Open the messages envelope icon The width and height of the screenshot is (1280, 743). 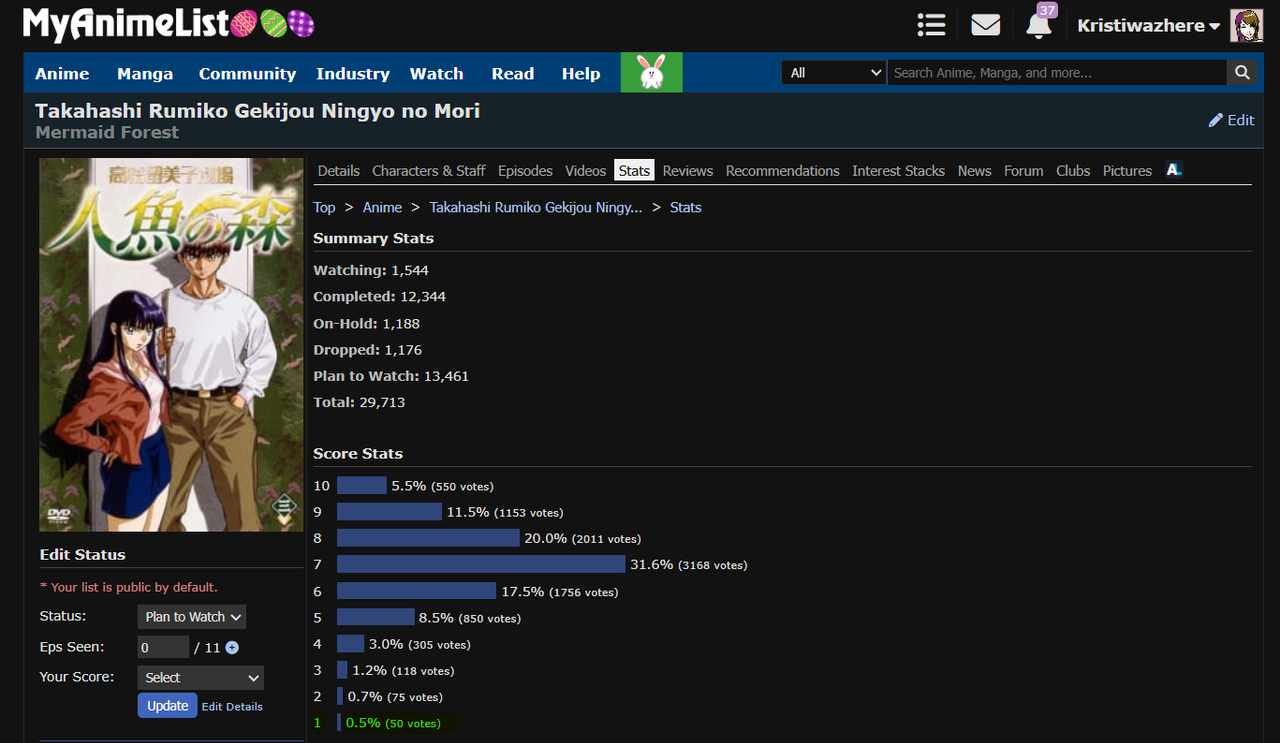point(986,25)
